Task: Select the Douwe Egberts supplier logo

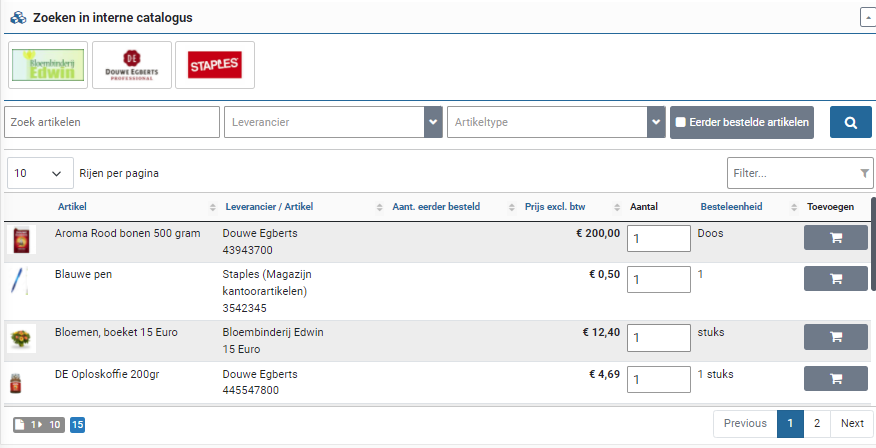Action: [x=131, y=65]
